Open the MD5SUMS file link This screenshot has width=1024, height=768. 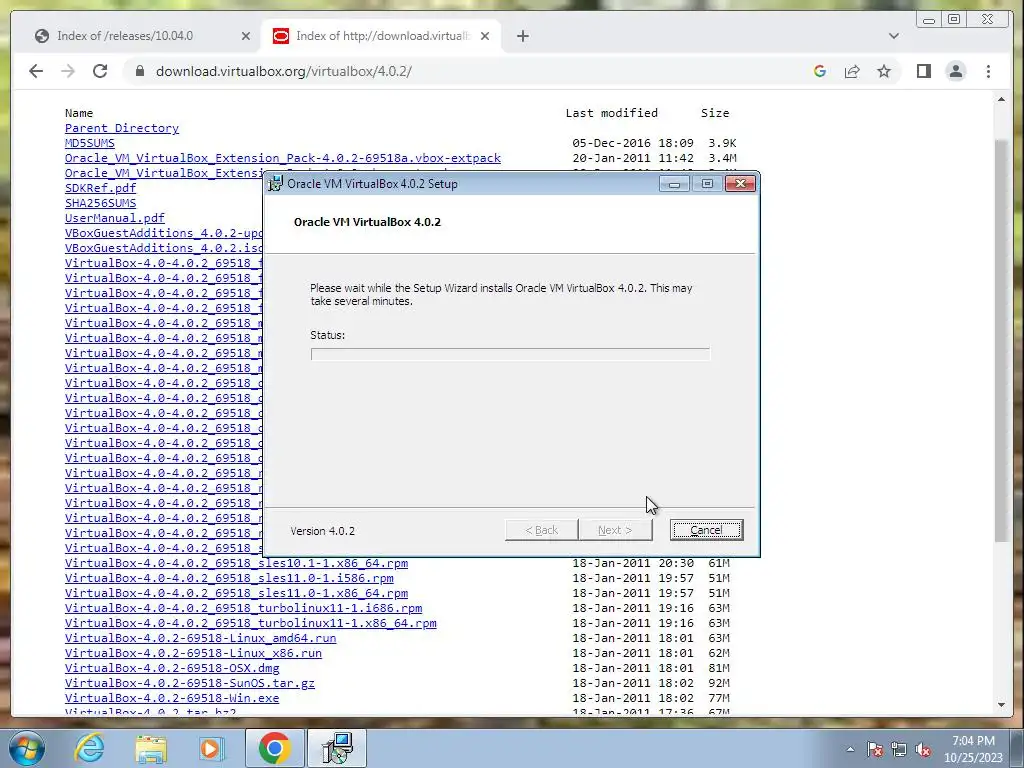tap(89, 143)
